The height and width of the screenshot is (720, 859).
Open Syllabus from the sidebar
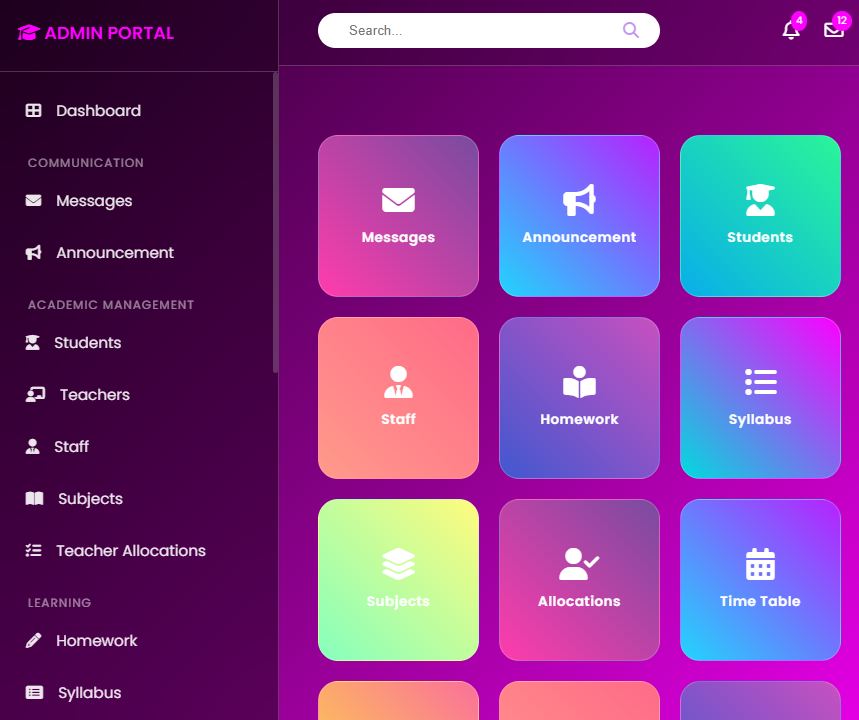click(90, 693)
